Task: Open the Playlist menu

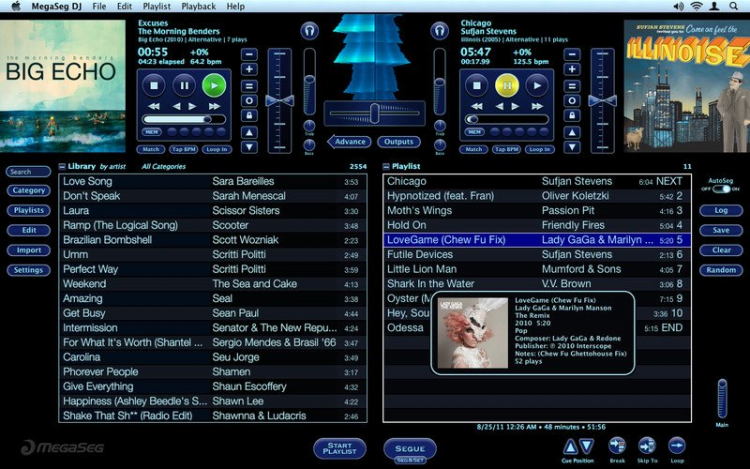Action: [x=156, y=6]
